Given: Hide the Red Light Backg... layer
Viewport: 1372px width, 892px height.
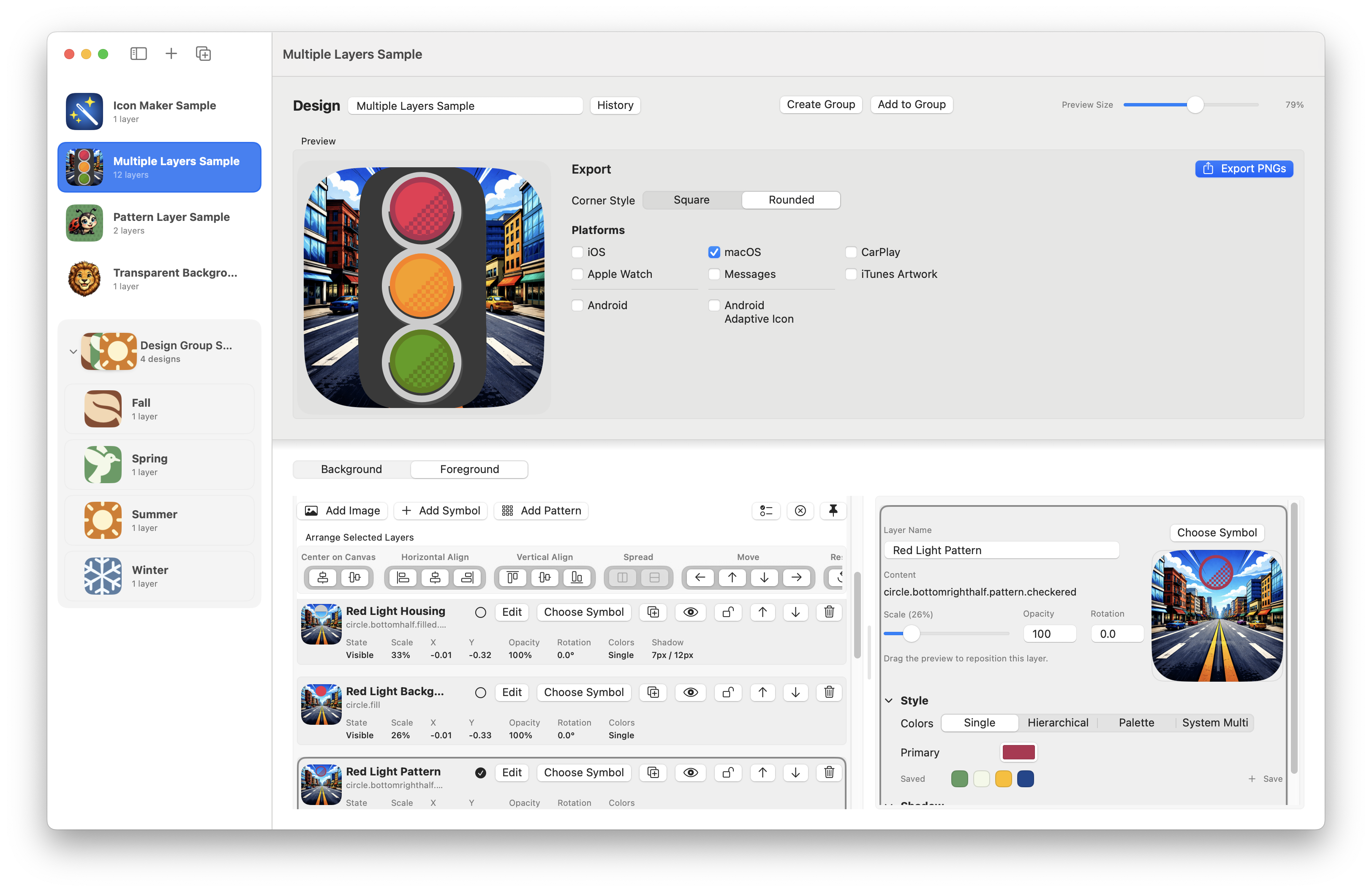Looking at the screenshot, I should [x=691, y=692].
